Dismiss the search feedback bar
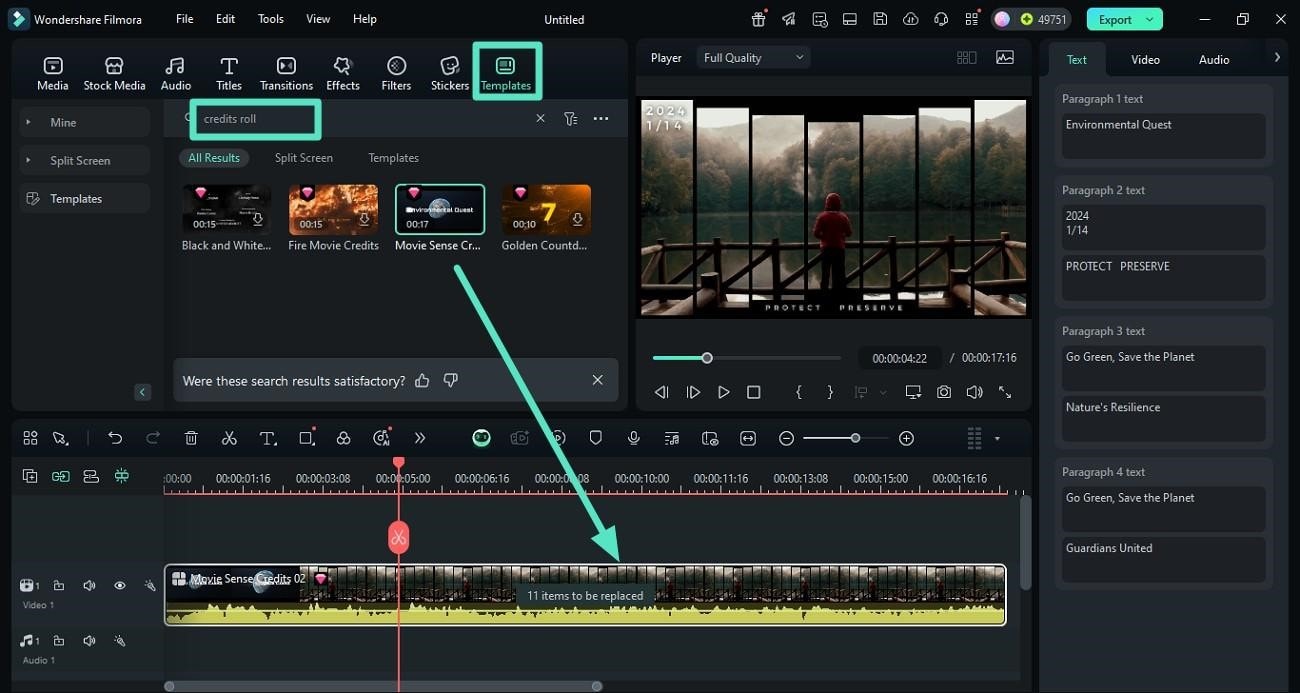Screen dimensions: 1300x693 click(x=597, y=380)
